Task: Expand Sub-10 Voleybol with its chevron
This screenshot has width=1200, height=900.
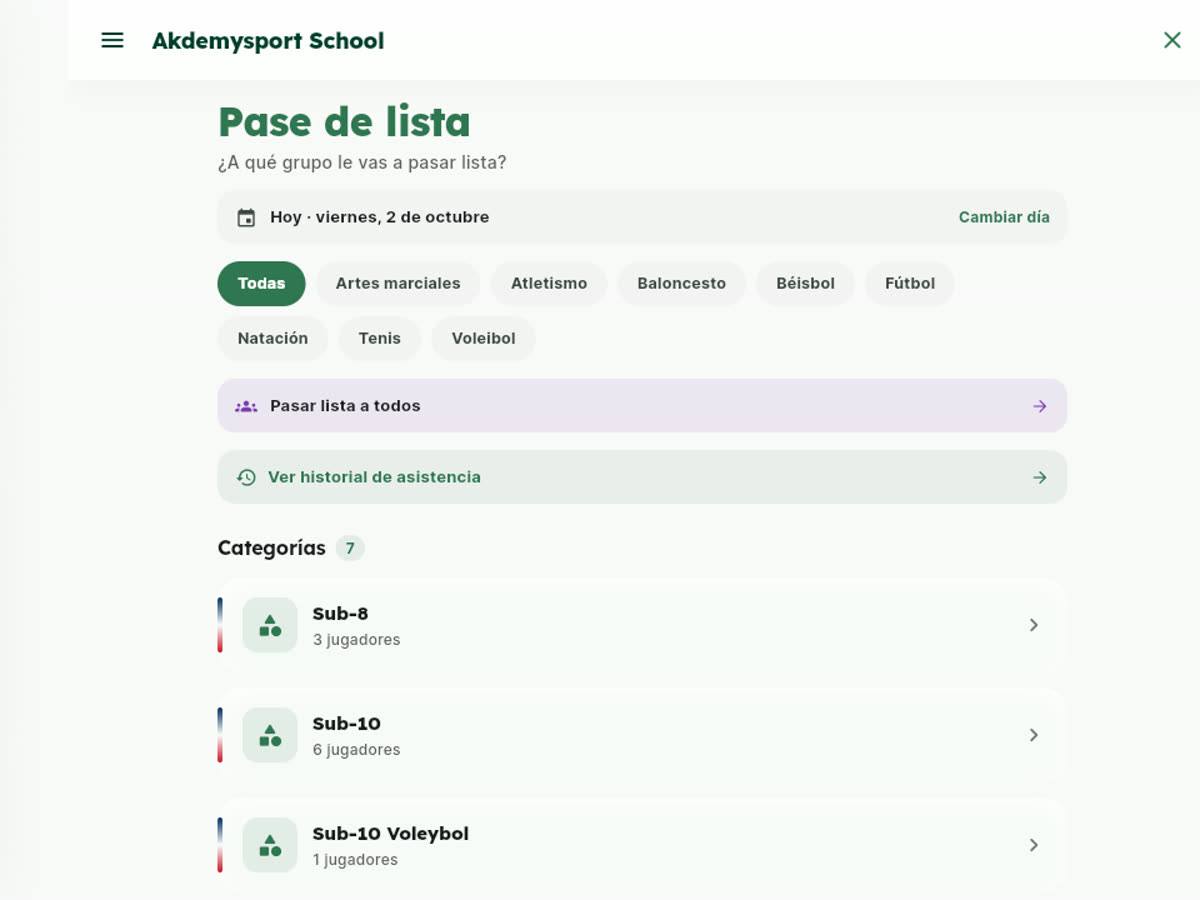Action: coord(1034,845)
